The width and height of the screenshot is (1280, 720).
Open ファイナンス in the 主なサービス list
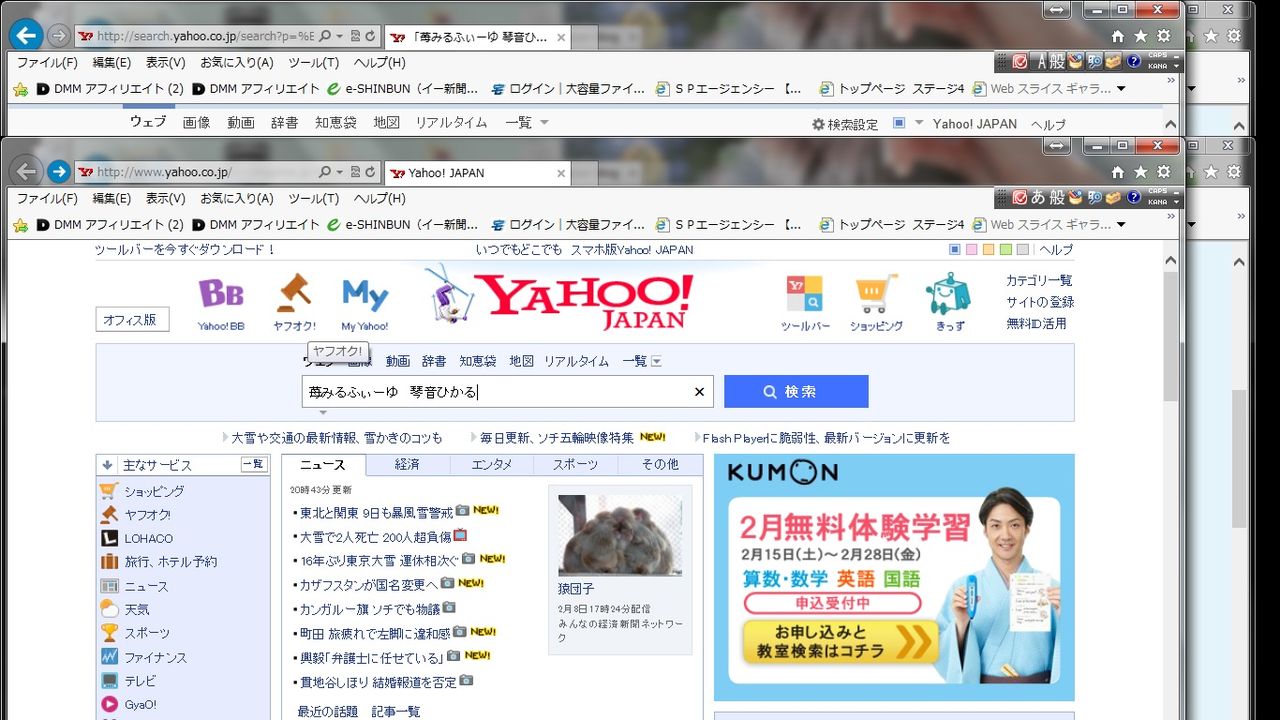pos(155,657)
